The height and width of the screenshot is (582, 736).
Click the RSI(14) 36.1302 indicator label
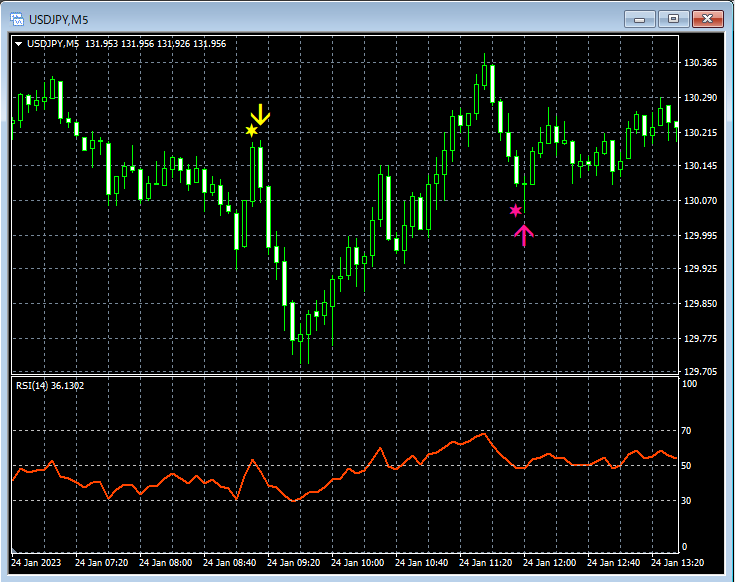click(x=50, y=386)
